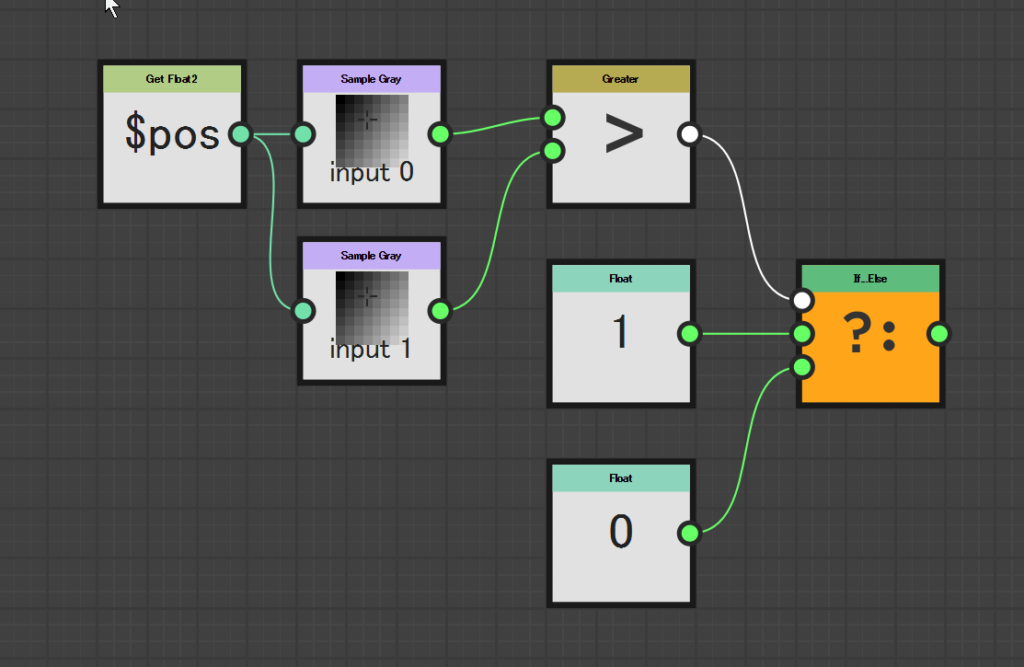Click the top input port of Greater node

click(x=553, y=118)
